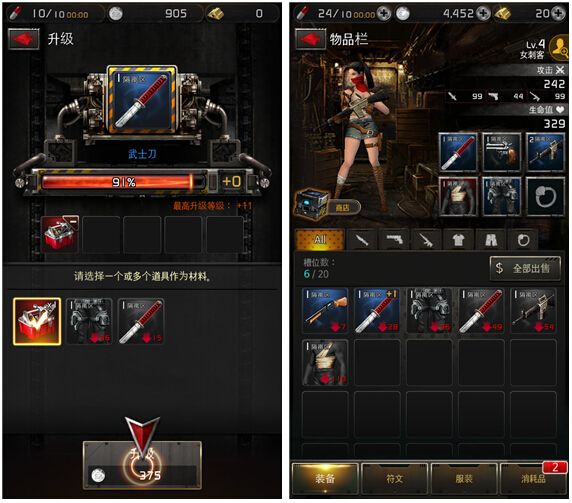Filter inventory by pistol icon
This screenshot has height=503, width=572.
click(394, 240)
